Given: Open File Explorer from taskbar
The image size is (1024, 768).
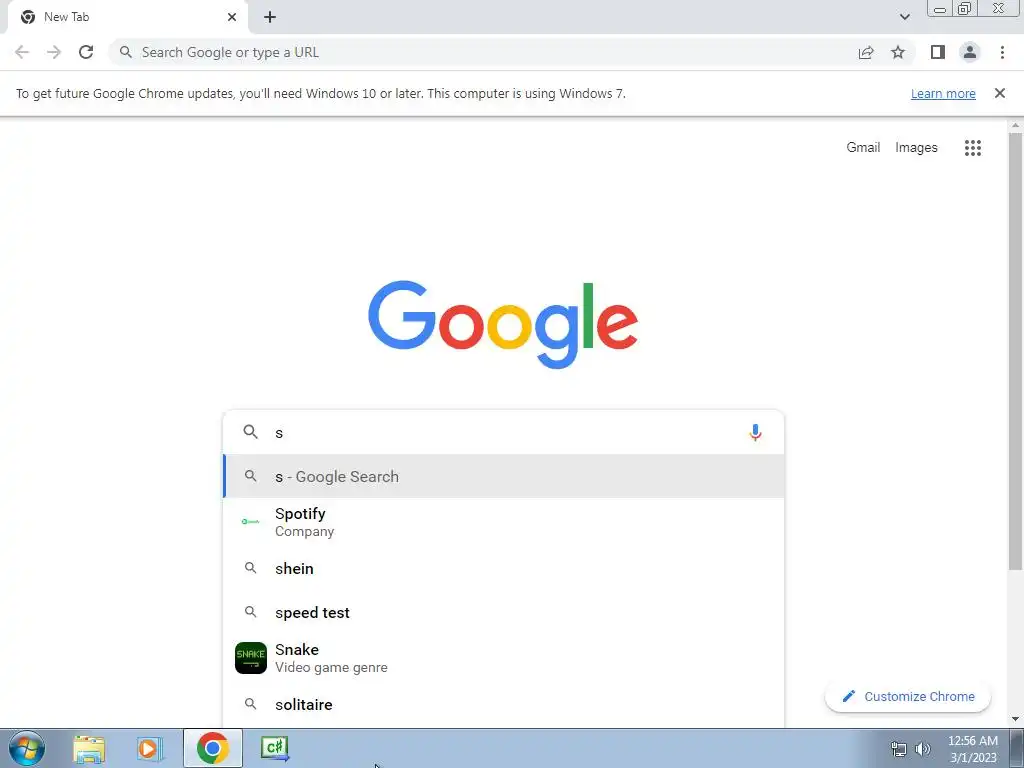Looking at the screenshot, I should point(89,749).
